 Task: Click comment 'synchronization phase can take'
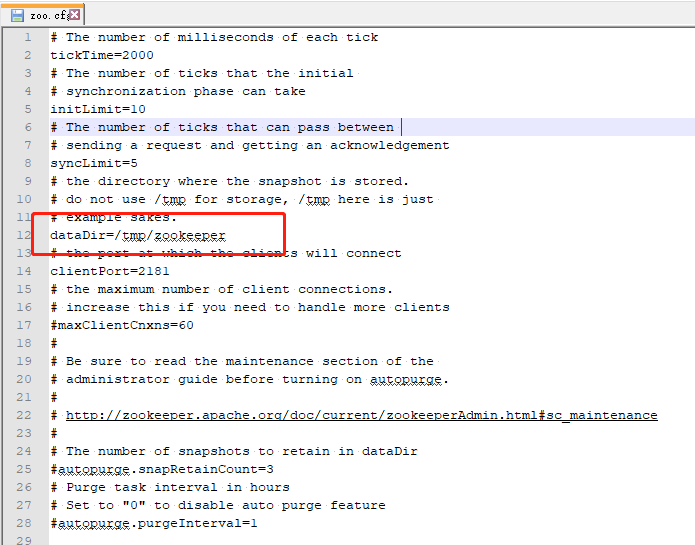tap(186, 91)
